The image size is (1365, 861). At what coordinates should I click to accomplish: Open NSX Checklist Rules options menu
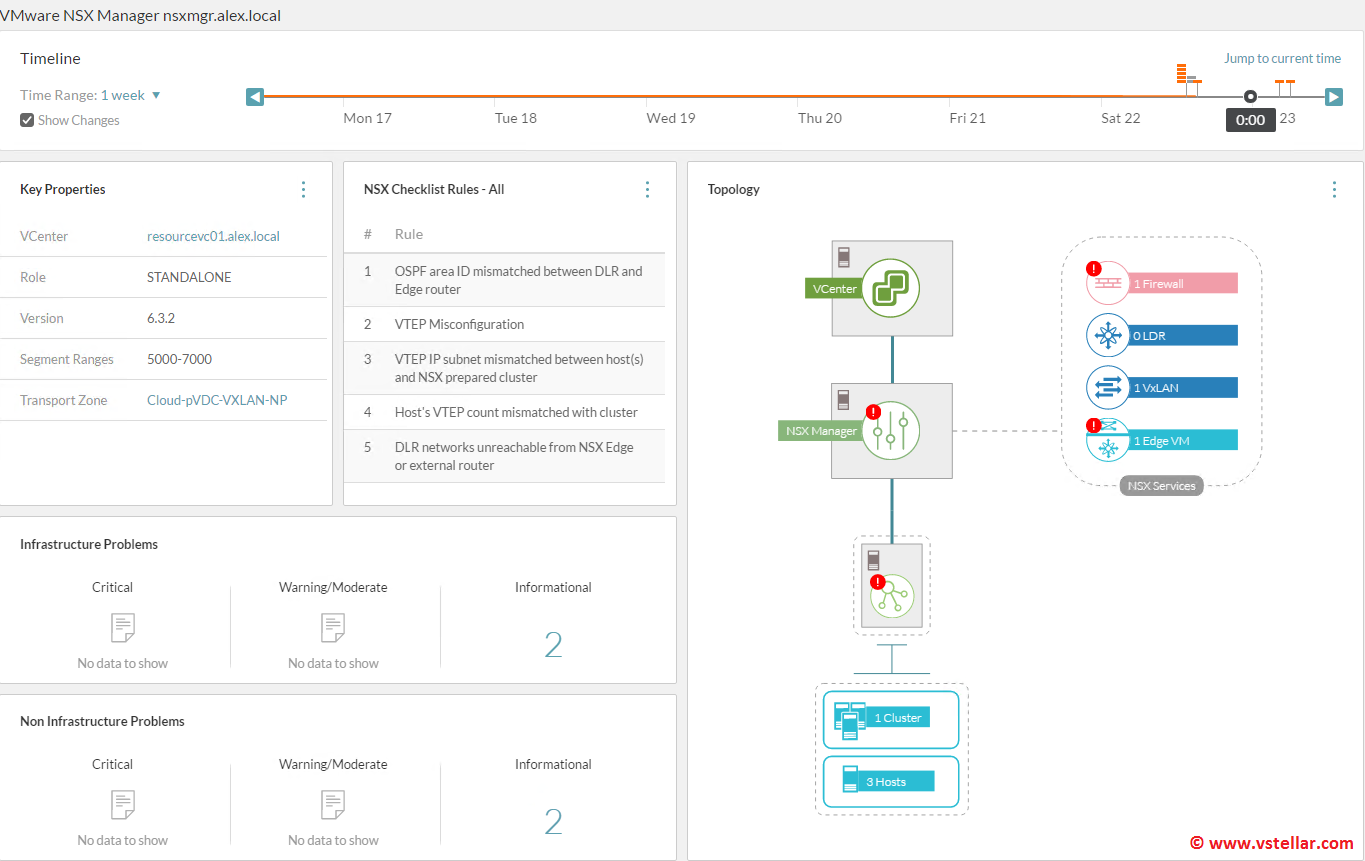pyautogui.click(x=647, y=189)
